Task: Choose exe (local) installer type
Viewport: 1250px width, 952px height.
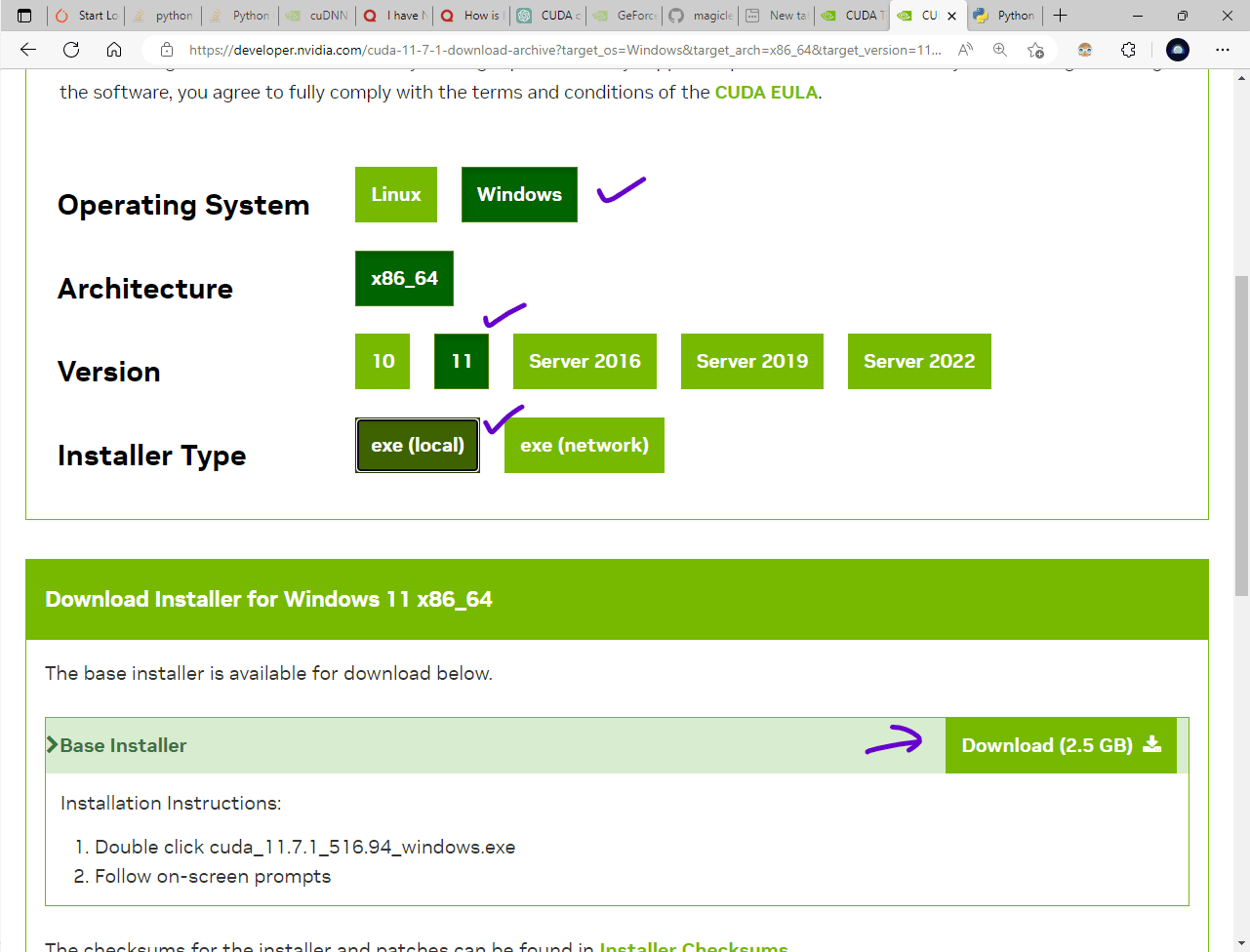Action: coord(418,445)
